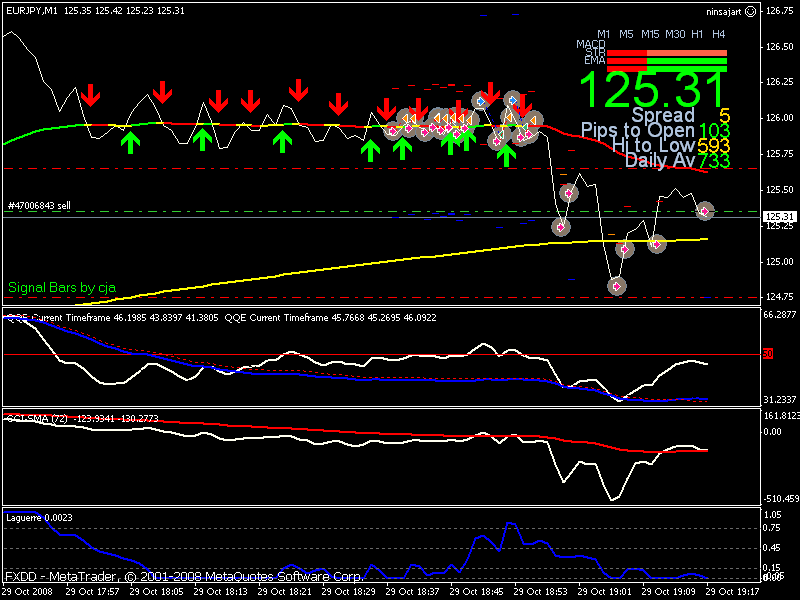Click the H4 timeframe label in Signal Bars
800x600 pixels.
(718, 34)
